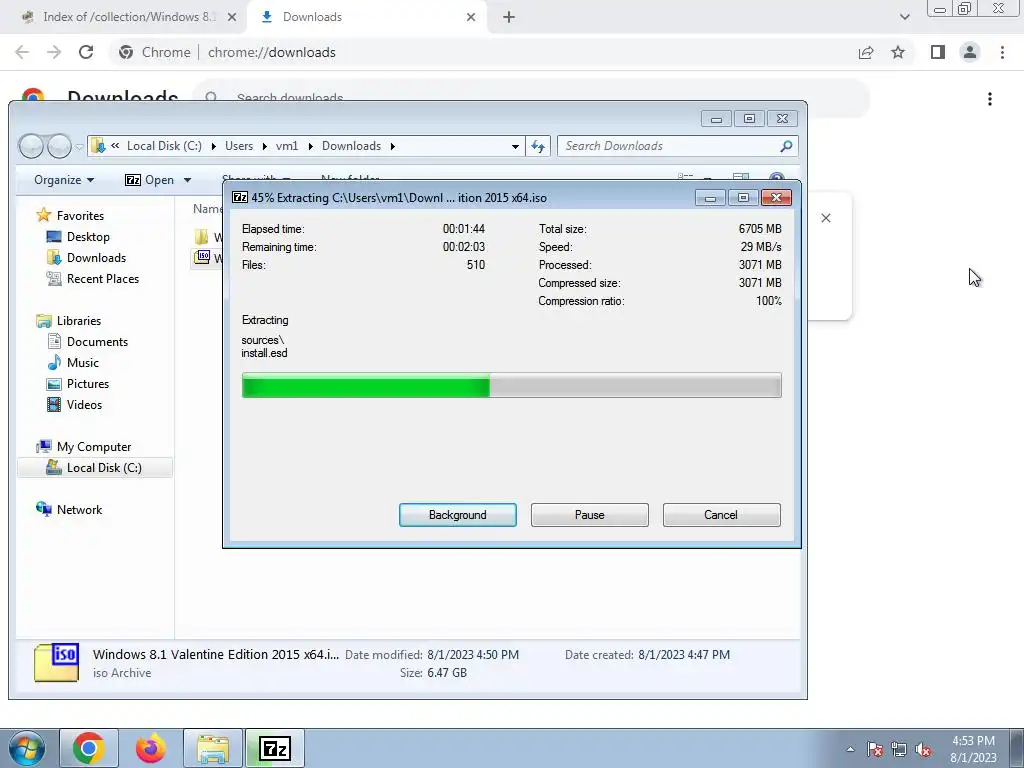Open Chrome tab search dropdown
This screenshot has height=768, width=1024.
[x=904, y=17]
